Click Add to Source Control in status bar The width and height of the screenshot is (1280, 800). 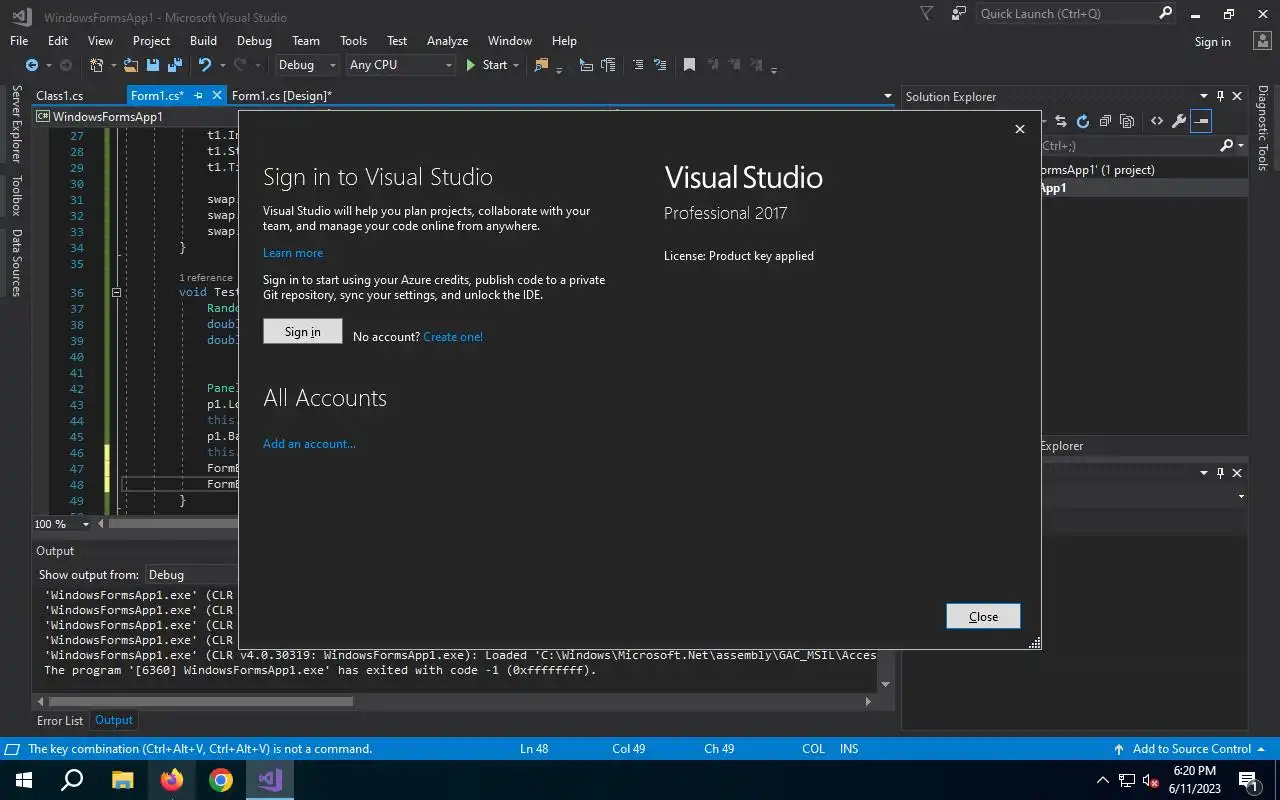(1191, 749)
